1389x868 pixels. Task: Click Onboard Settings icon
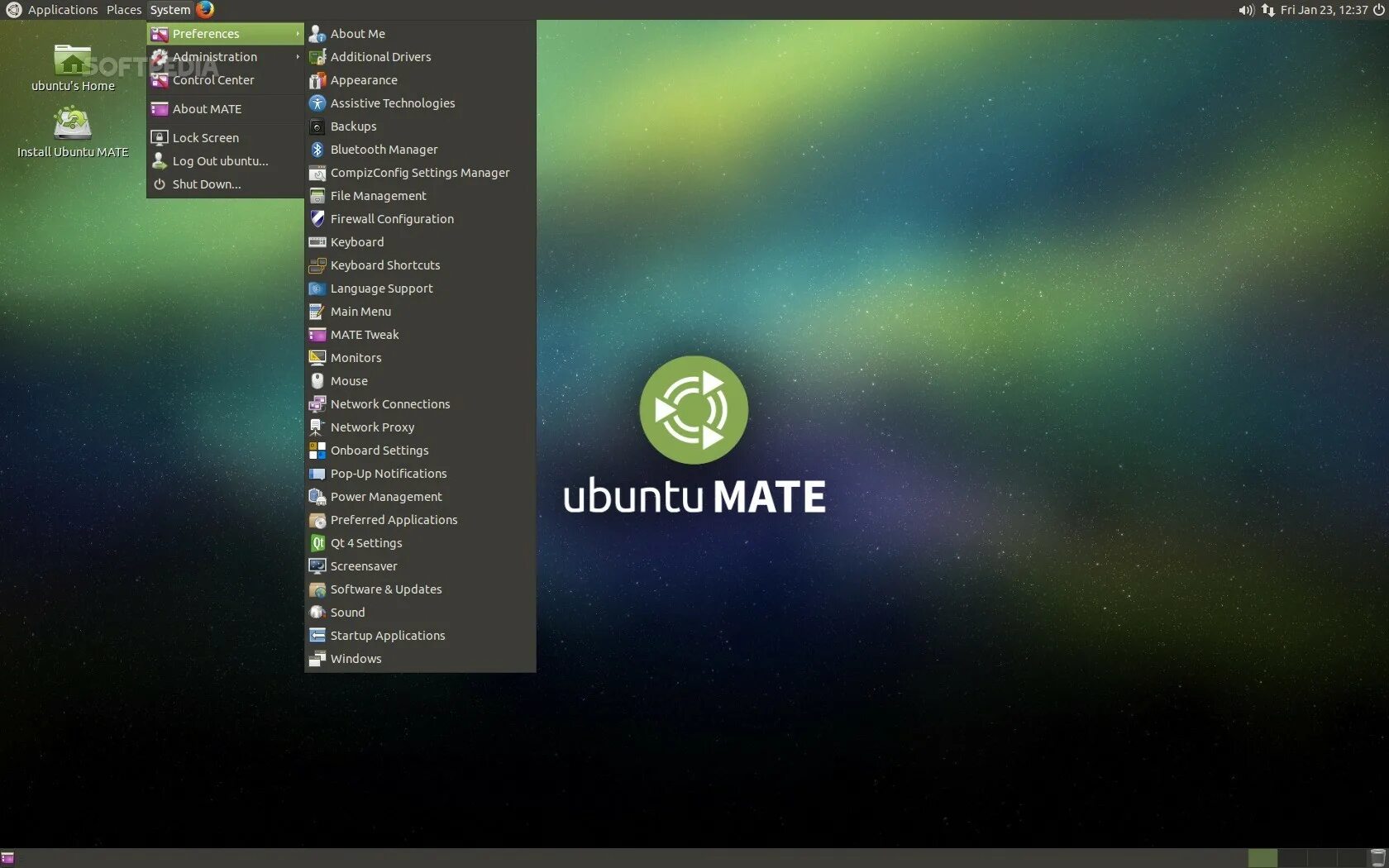pyautogui.click(x=317, y=451)
